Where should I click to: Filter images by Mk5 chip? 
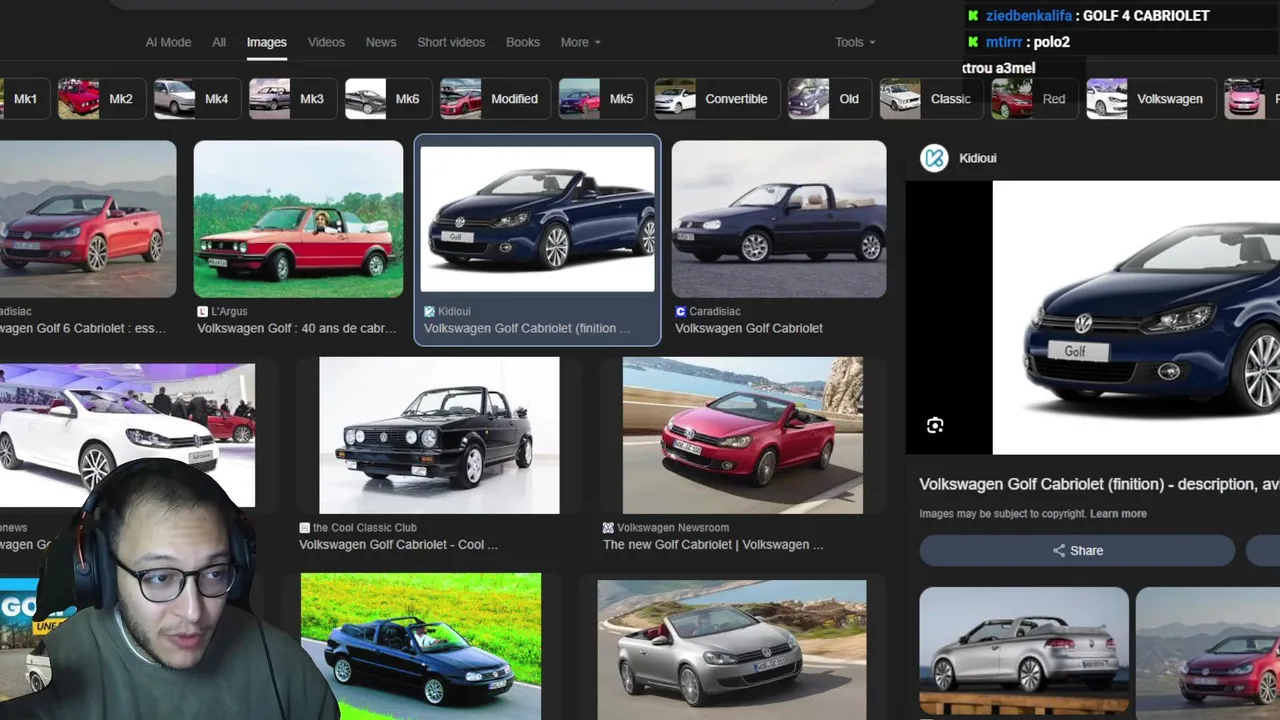[602, 99]
